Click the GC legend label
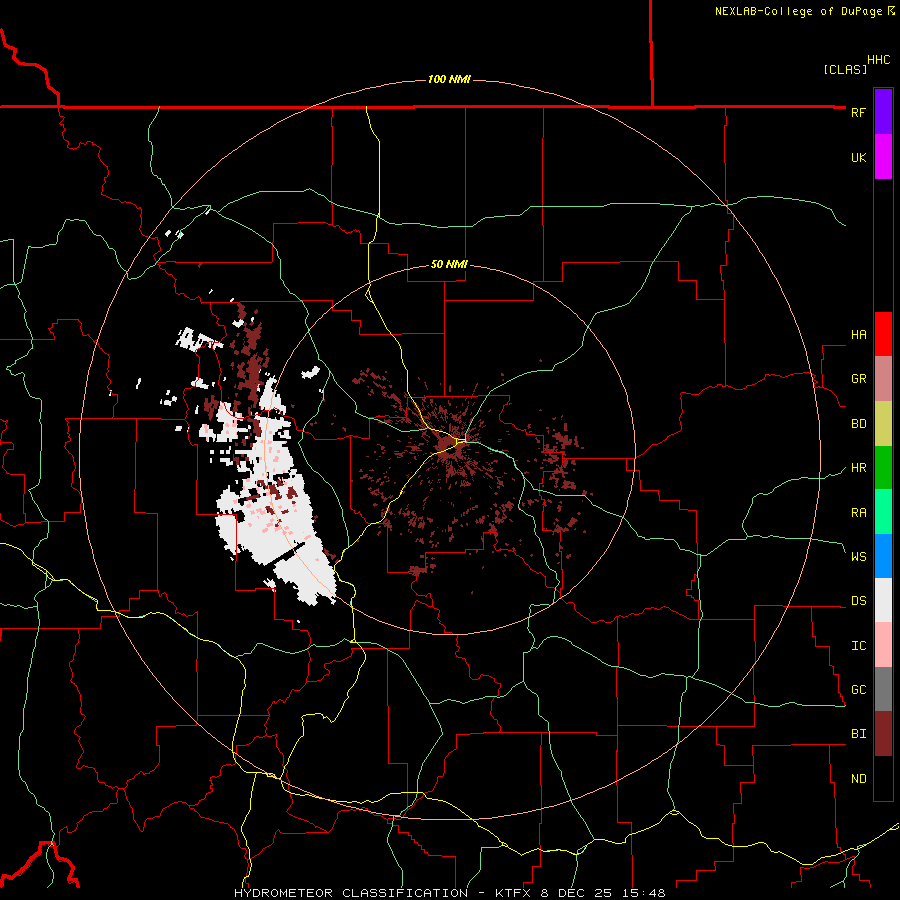This screenshot has width=900, height=900. pyautogui.click(x=858, y=689)
